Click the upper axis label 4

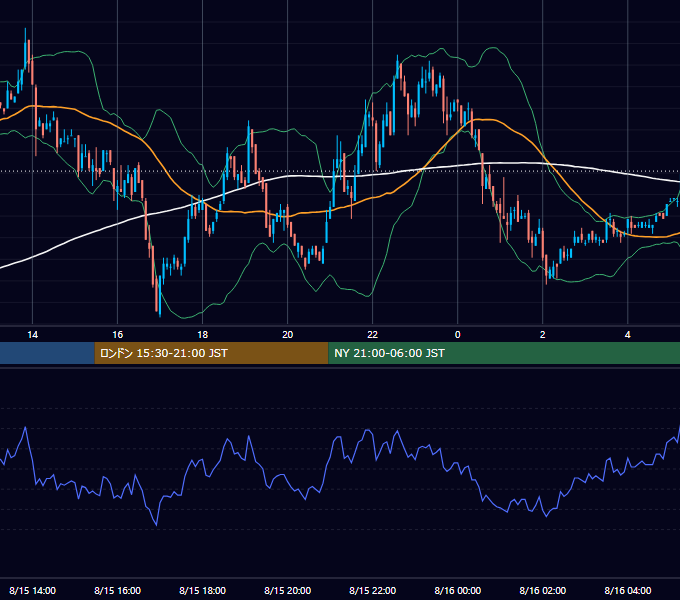tap(628, 335)
